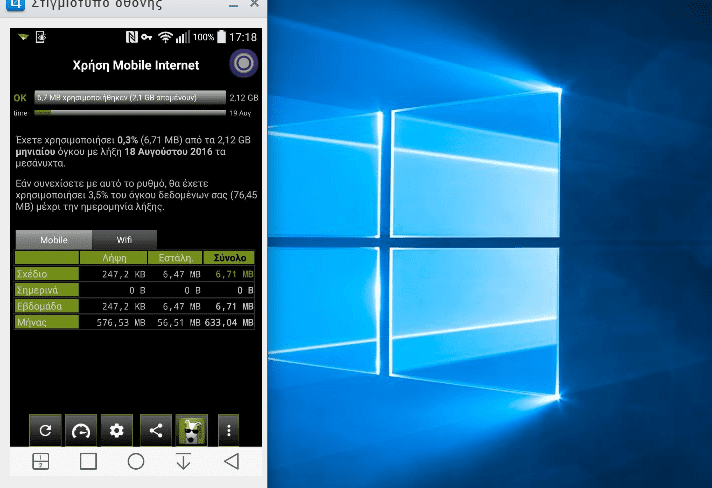Switch to the Mobile tab
This screenshot has width=712, height=488.
54,240
